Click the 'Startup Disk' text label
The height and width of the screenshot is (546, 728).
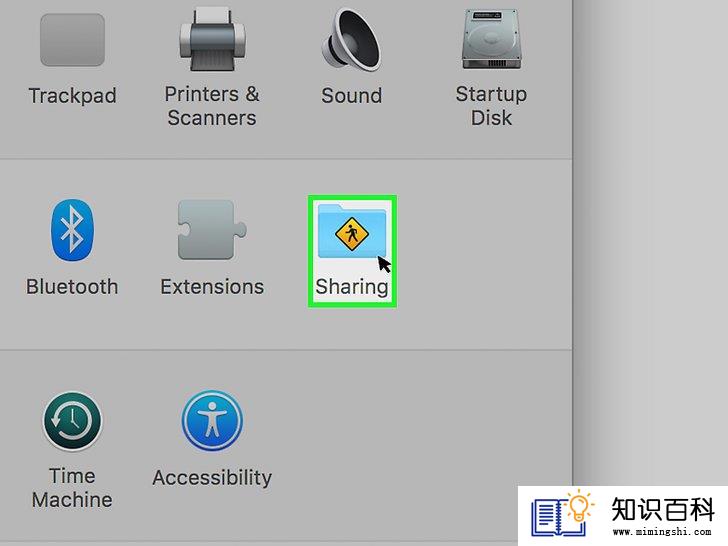click(491, 106)
